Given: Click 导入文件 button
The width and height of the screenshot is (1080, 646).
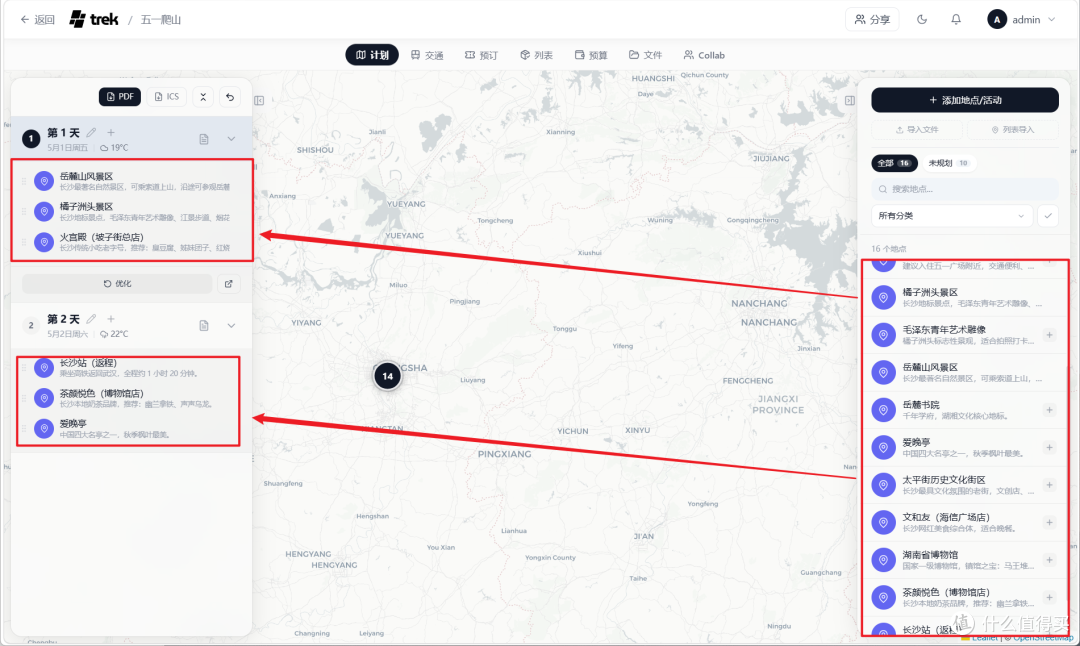Looking at the screenshot, I should pyautogui.click(x=917, y=129).
